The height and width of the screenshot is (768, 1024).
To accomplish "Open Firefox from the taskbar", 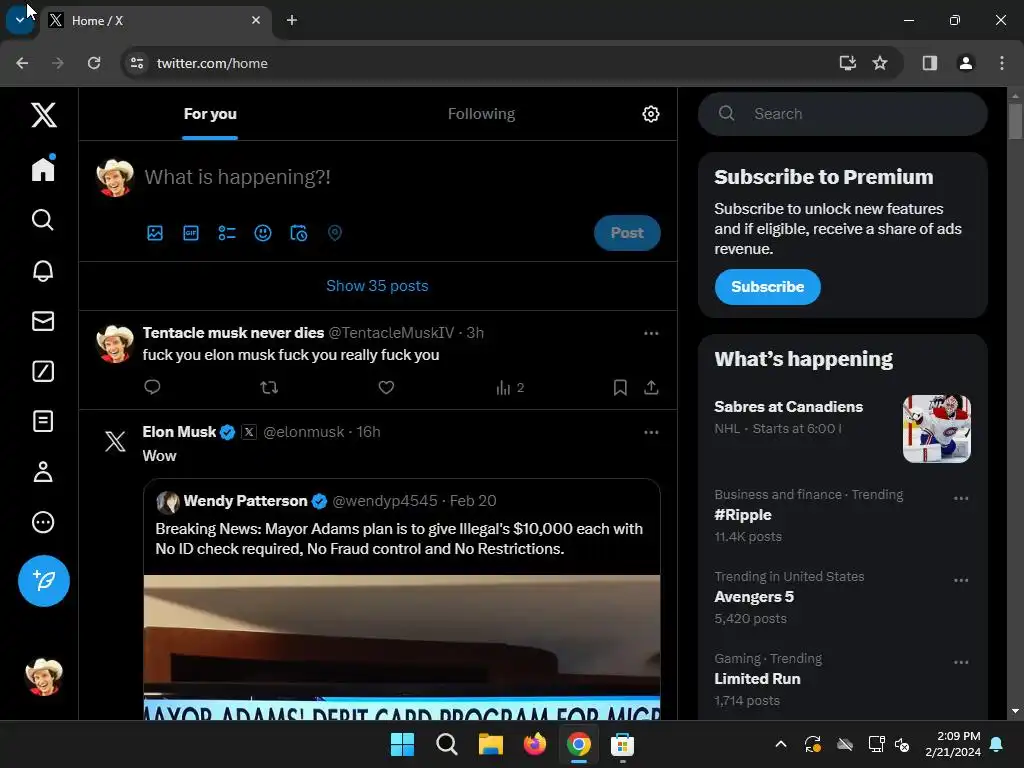I will tap(534, 744).
